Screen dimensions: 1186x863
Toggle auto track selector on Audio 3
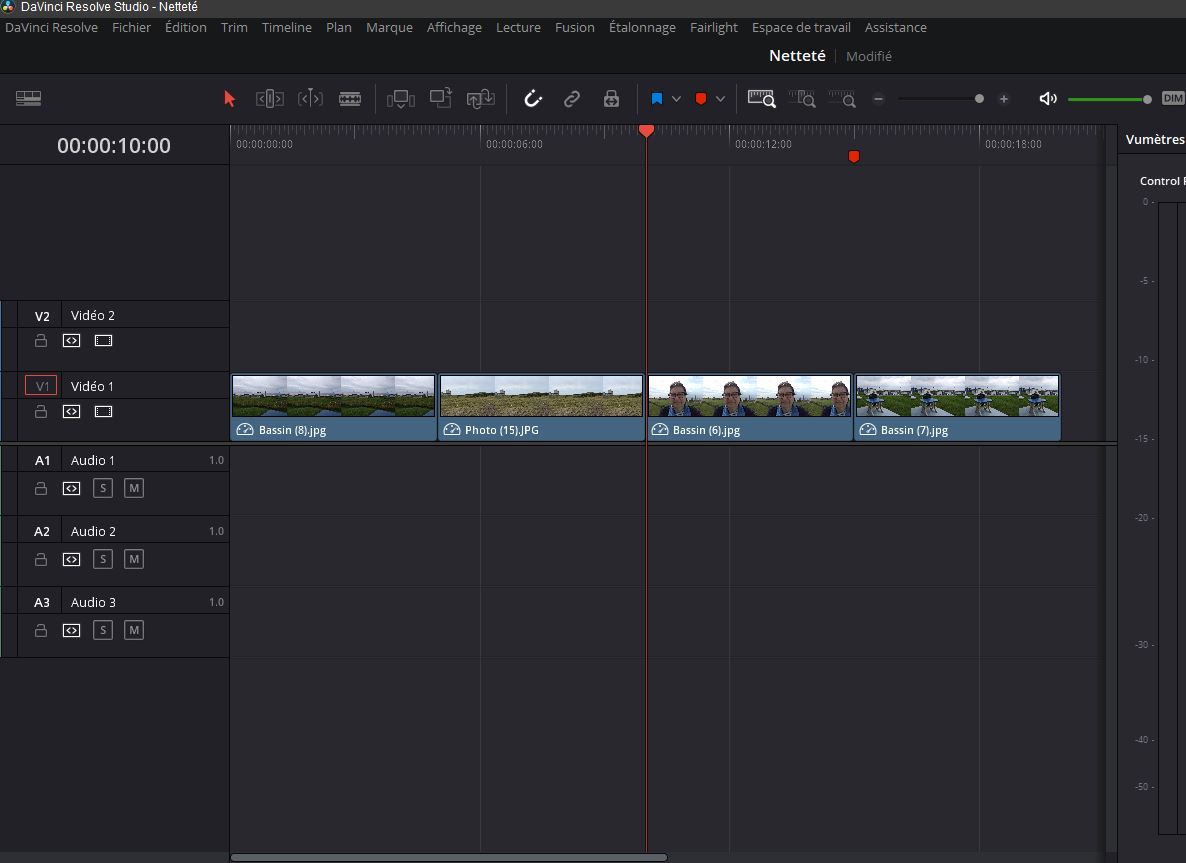point(71,630)
